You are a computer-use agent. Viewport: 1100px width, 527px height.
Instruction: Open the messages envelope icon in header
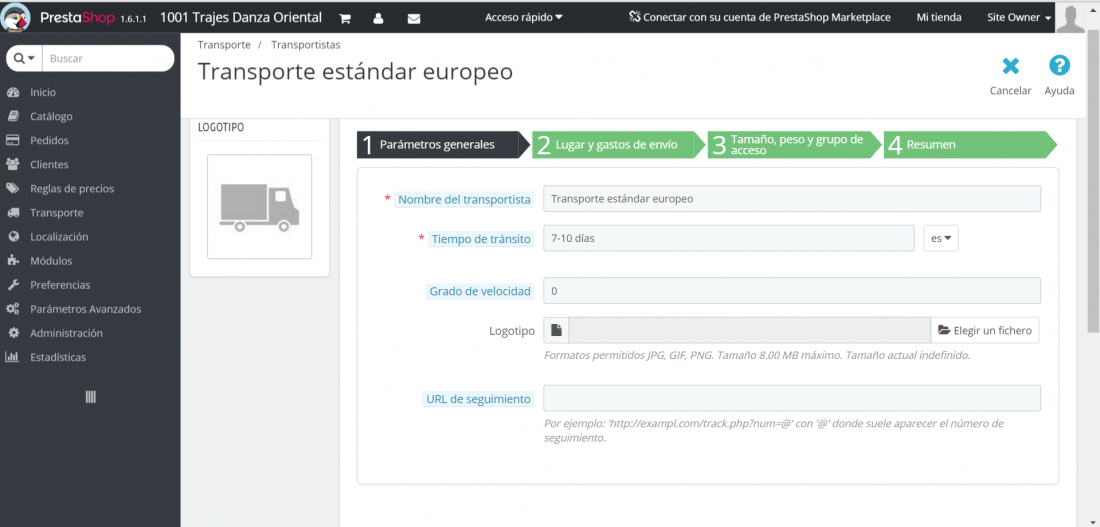(x=414, y=18)
